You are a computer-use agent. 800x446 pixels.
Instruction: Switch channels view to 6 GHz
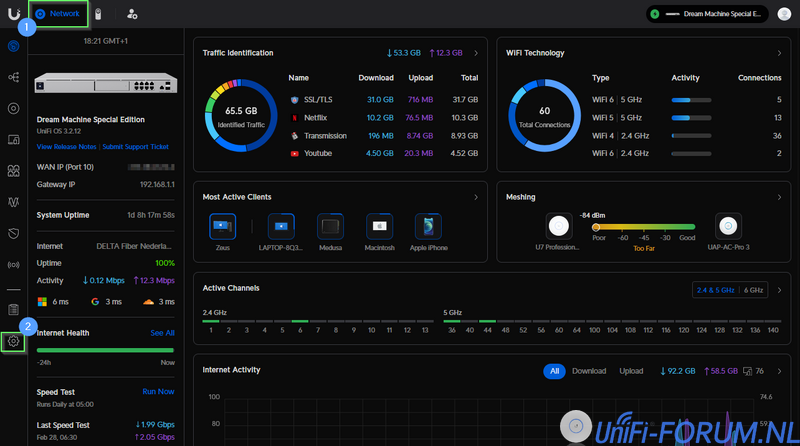click(754, 290)
